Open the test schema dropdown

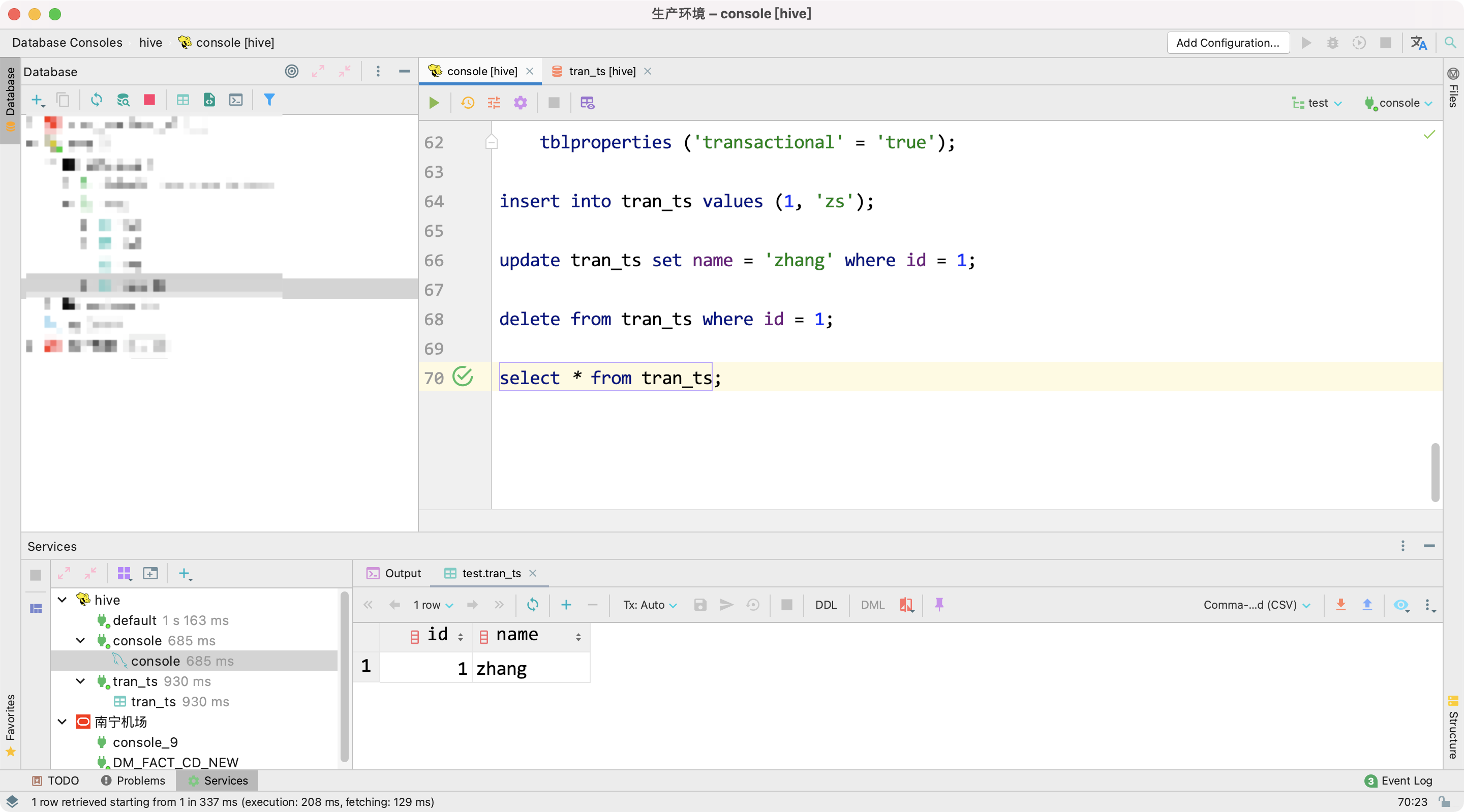point(1317,103)
